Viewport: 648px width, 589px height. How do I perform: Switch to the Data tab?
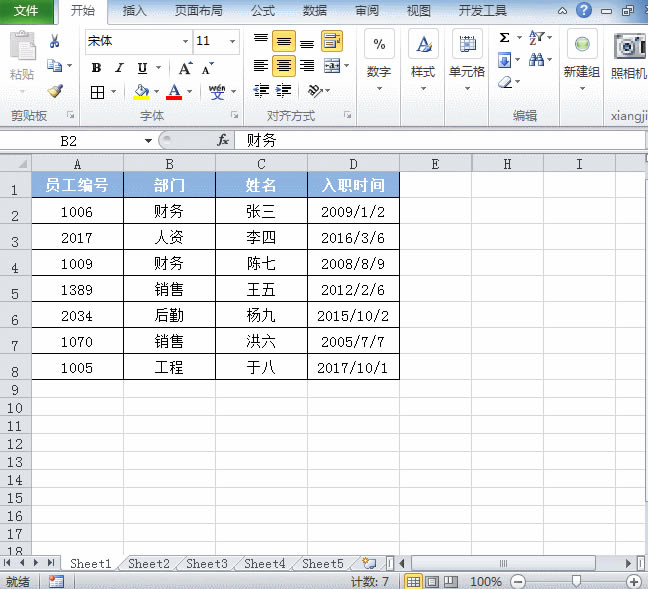314,11
